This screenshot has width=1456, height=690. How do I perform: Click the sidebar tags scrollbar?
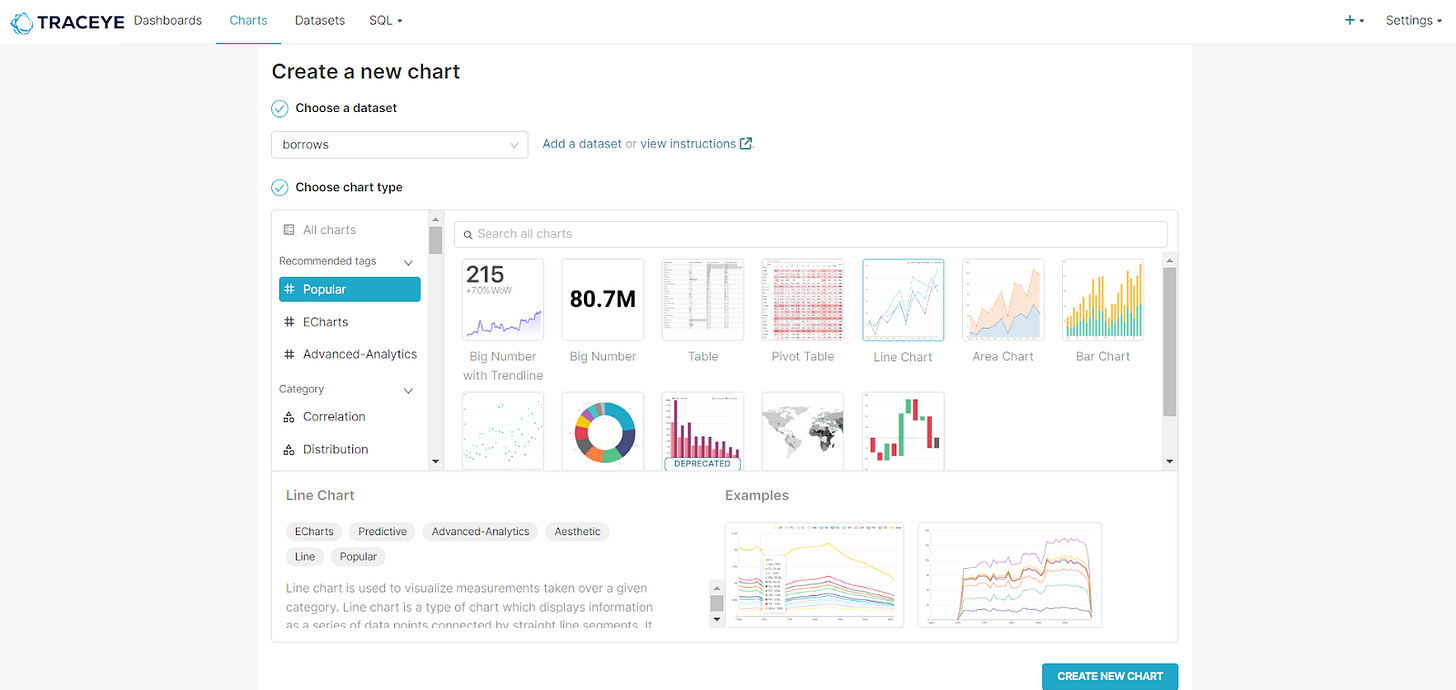coord(435,240)
